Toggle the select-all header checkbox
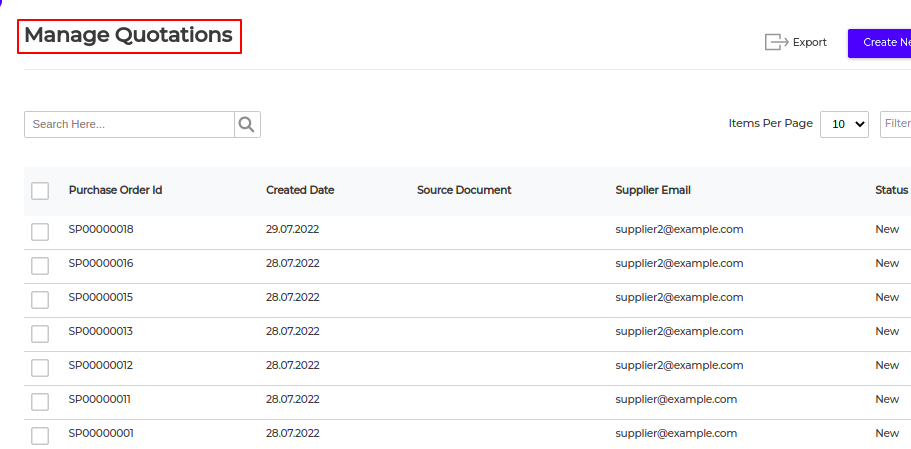This screenshot has width=911, height=449. (x=40, y=191)
